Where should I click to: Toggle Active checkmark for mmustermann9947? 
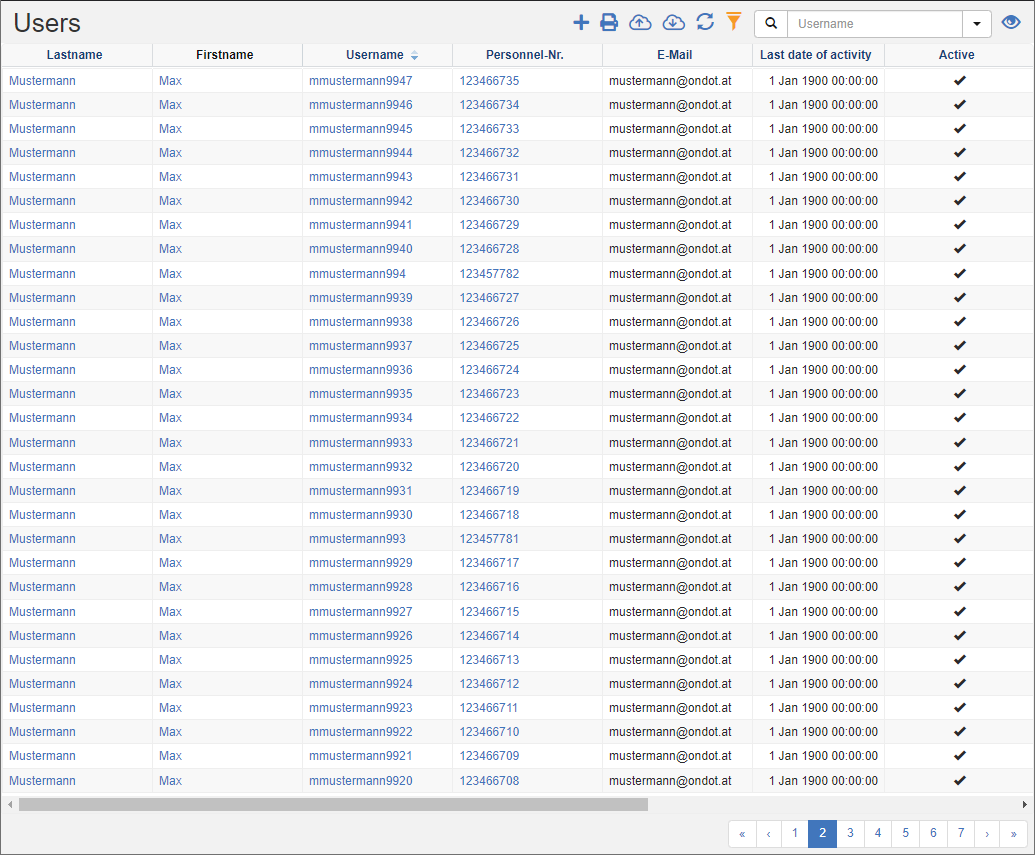pos(960,80)
